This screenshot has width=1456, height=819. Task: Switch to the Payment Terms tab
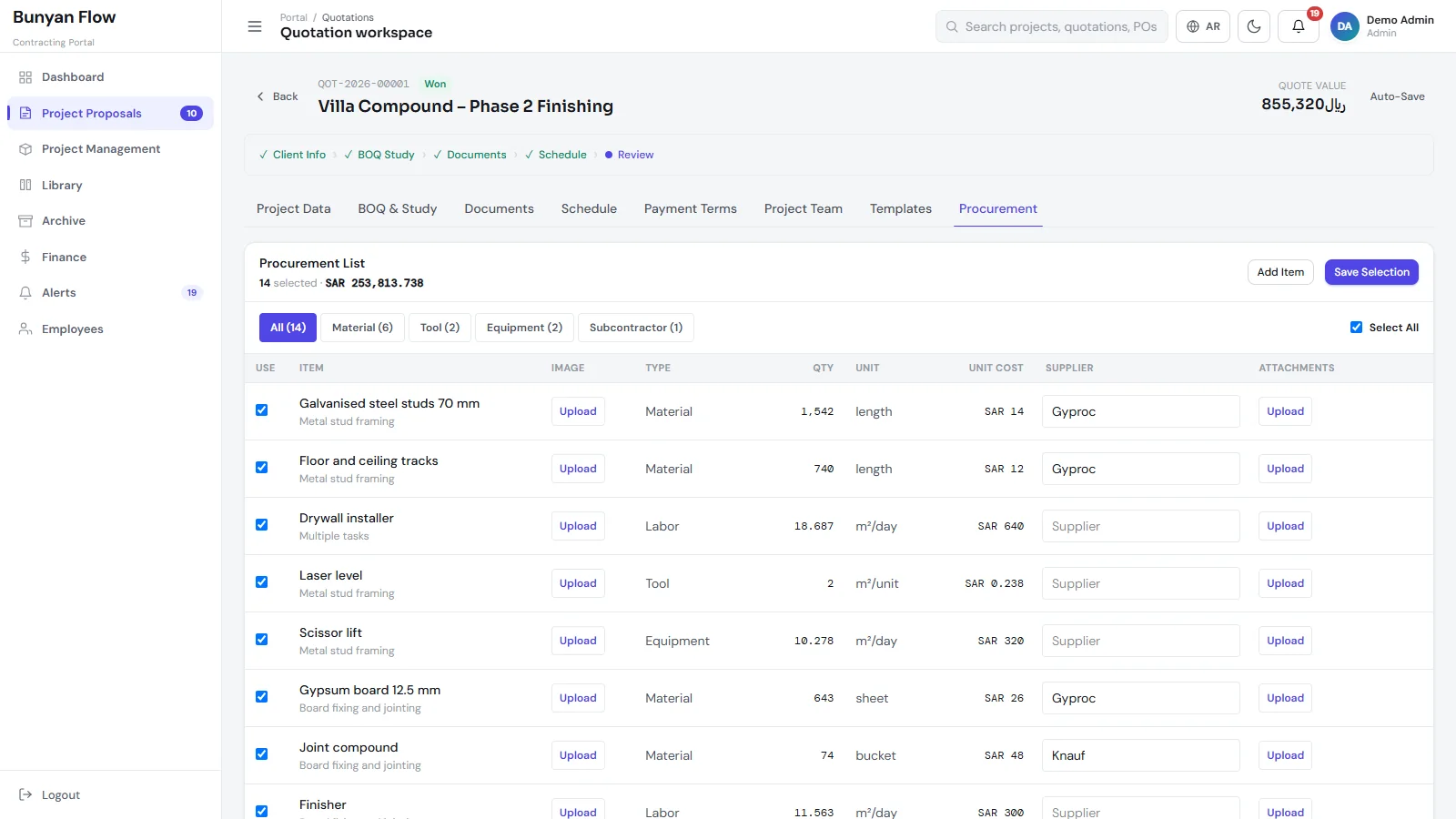coord(691,209)
